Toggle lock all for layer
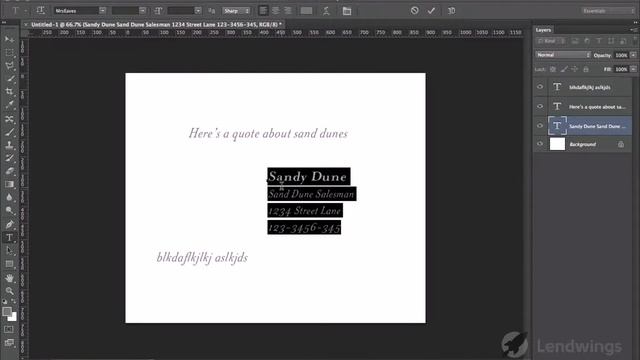 coord(586,69)
